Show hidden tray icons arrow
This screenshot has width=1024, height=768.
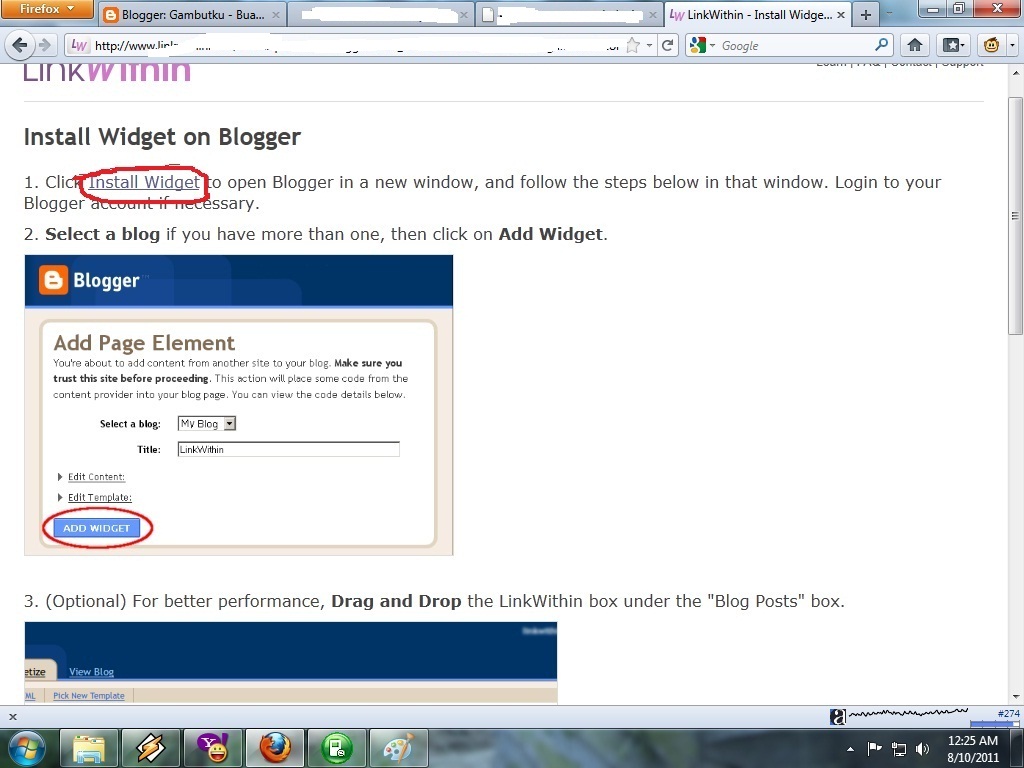coord(850,749)
